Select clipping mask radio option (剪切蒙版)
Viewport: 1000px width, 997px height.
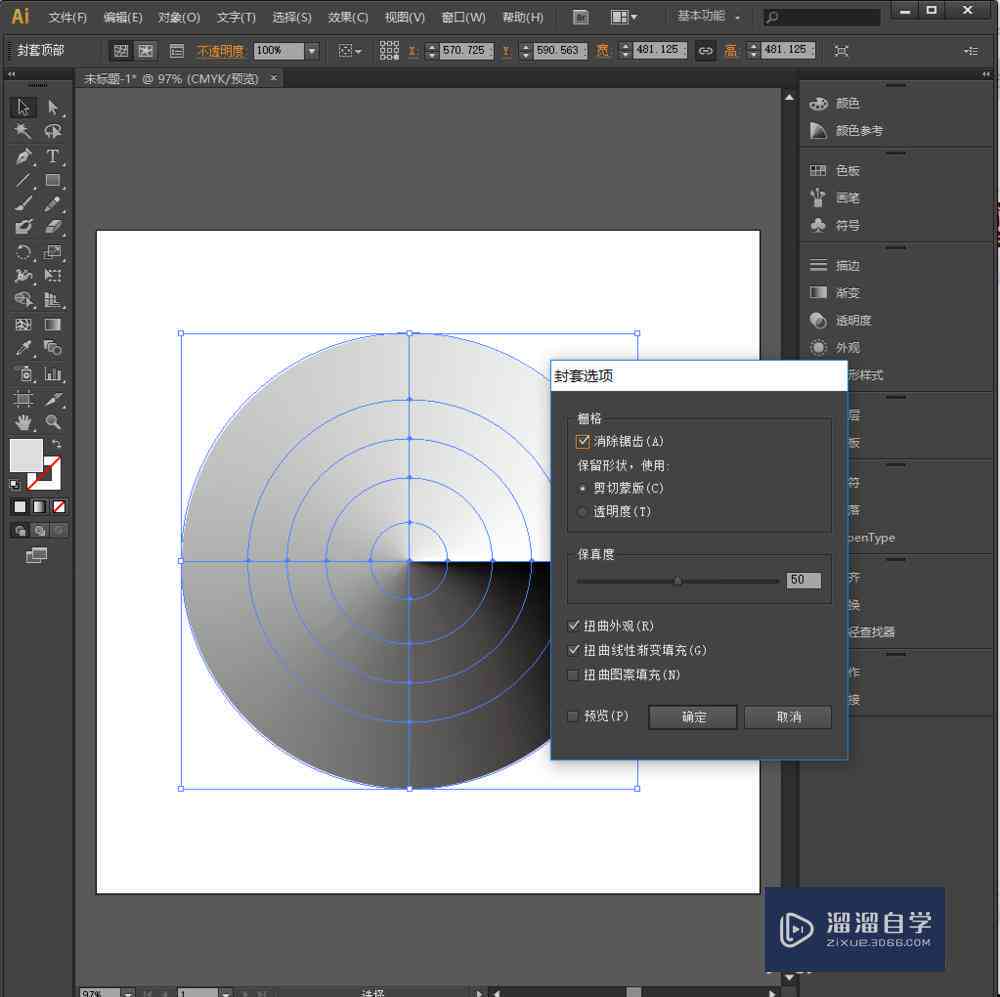(582, 489)
